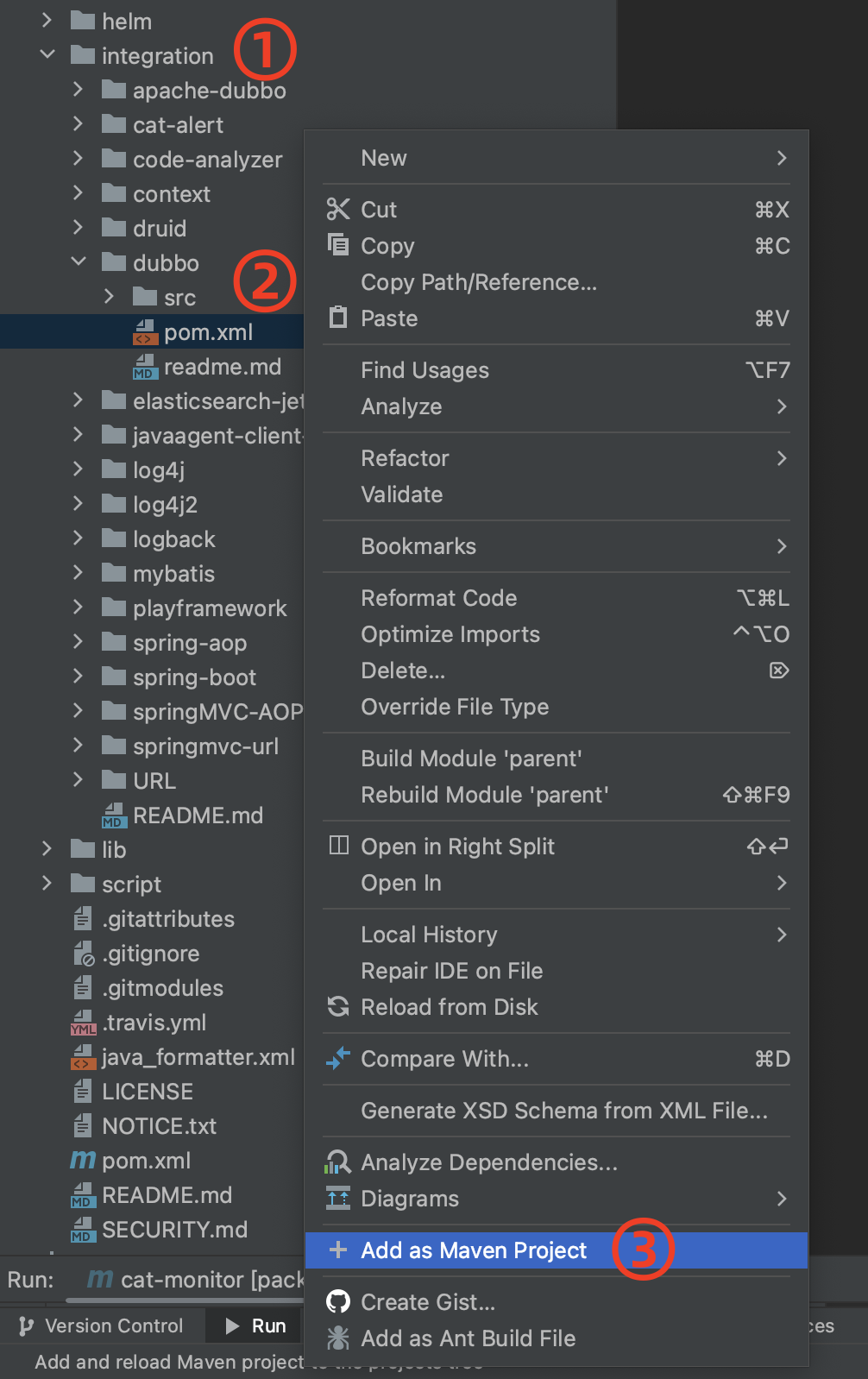Click the ant icon beside Add as Ant Build File
This screenshot has width=868, height=1379.
pos(338,1338)
